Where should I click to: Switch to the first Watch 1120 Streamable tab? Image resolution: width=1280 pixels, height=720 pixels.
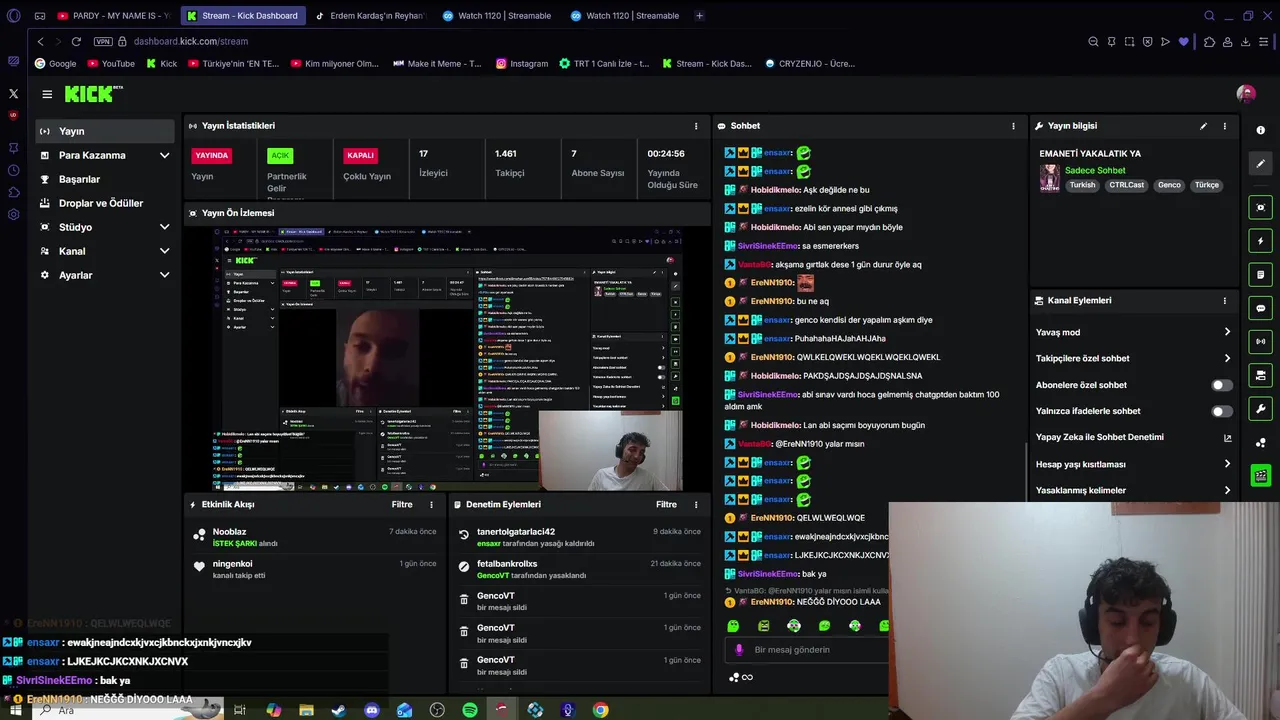click(497, 16)
